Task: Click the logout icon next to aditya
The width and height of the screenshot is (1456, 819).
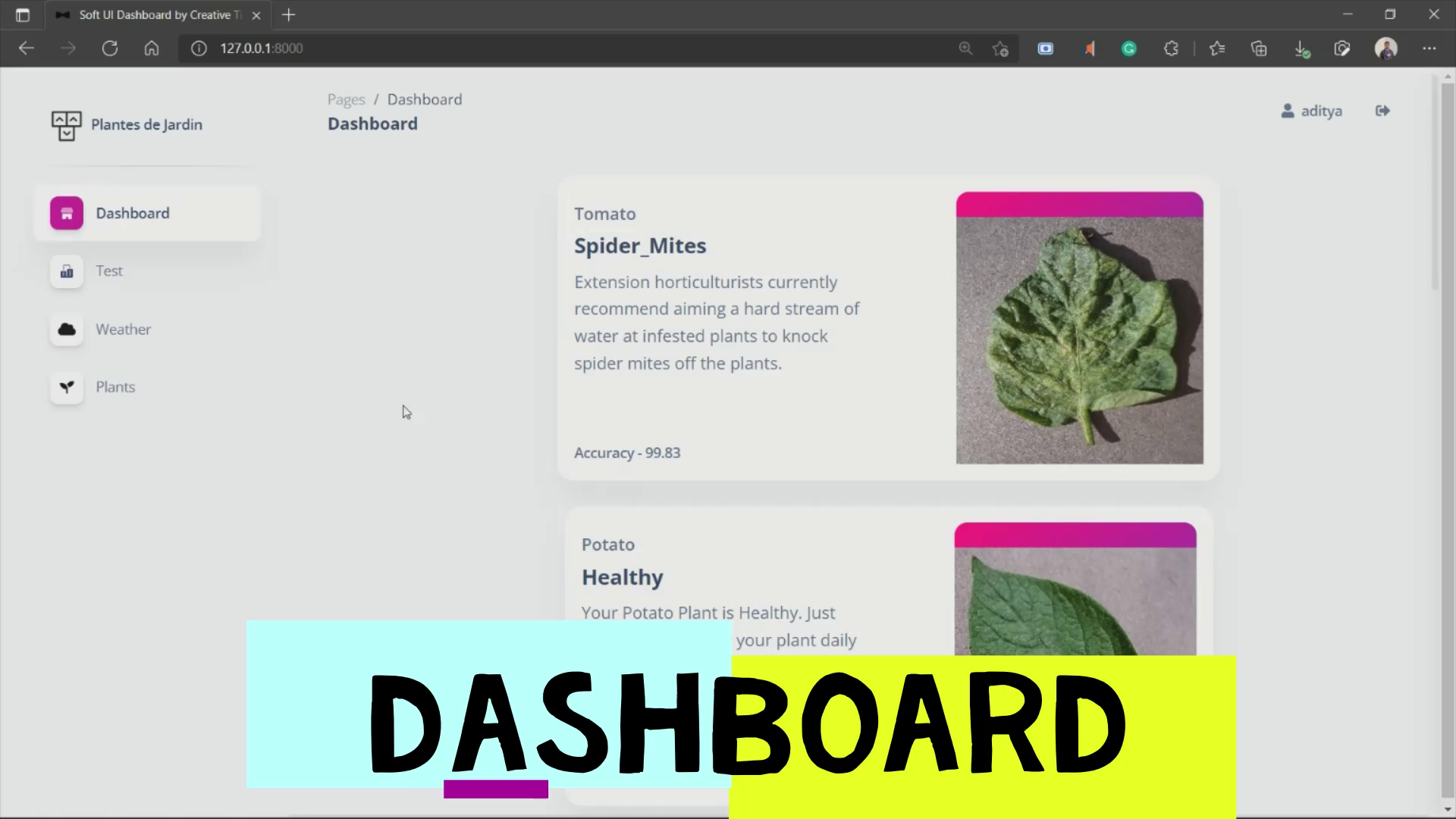Action: pos(1382,111)
